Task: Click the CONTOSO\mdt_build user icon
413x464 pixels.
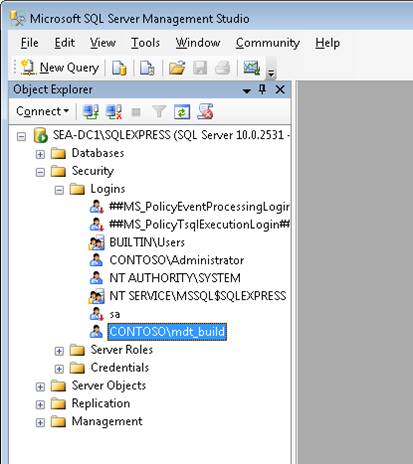Action: tap(96, 332)
